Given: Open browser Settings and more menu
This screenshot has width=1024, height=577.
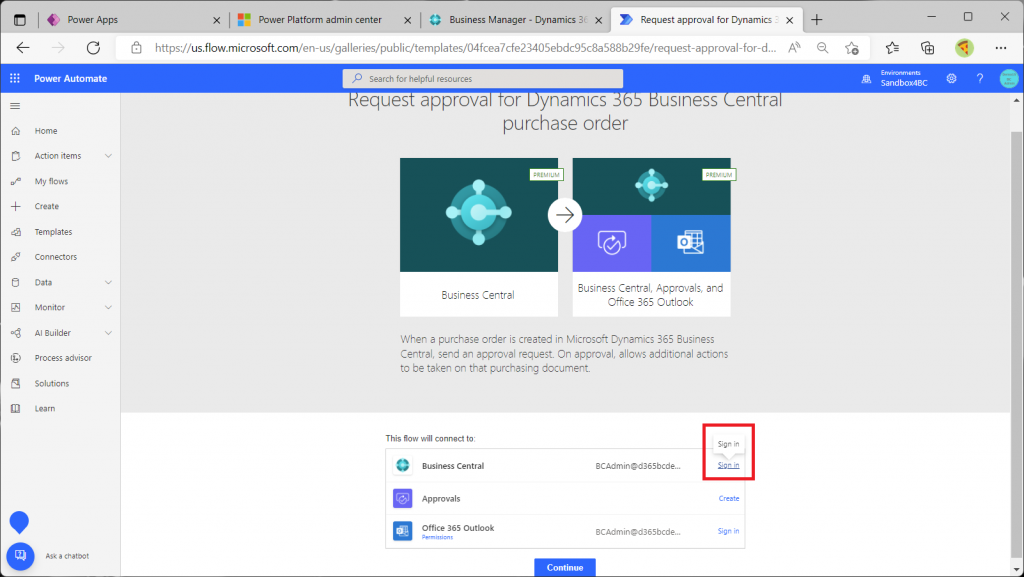Looking at the screenshot, I should (x=1000, y=48).
